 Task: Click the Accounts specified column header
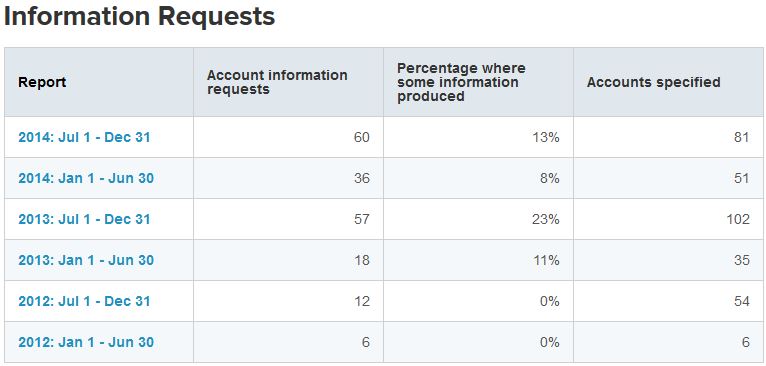tap(654, 82)
